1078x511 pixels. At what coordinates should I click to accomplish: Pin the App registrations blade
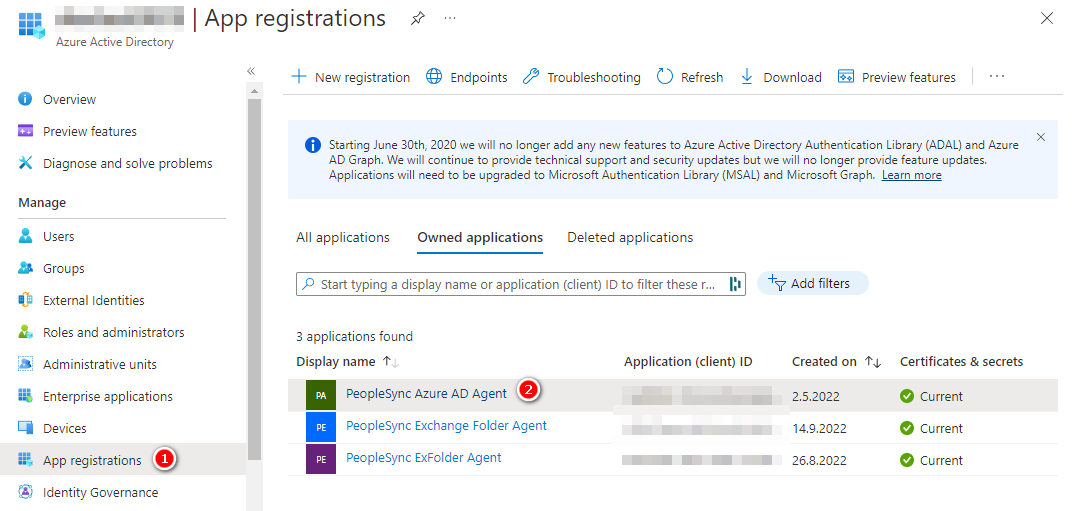pyautogui.click(x=417, y=19)
